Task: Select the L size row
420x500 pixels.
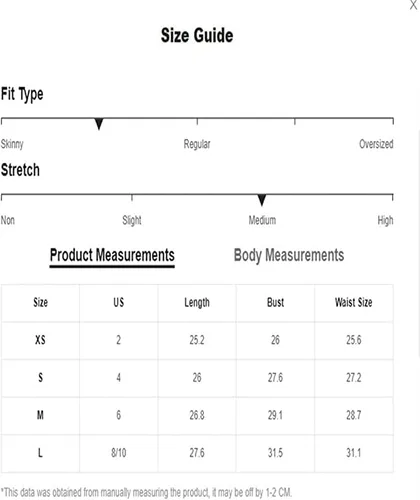Action: [x=197, y=453]
